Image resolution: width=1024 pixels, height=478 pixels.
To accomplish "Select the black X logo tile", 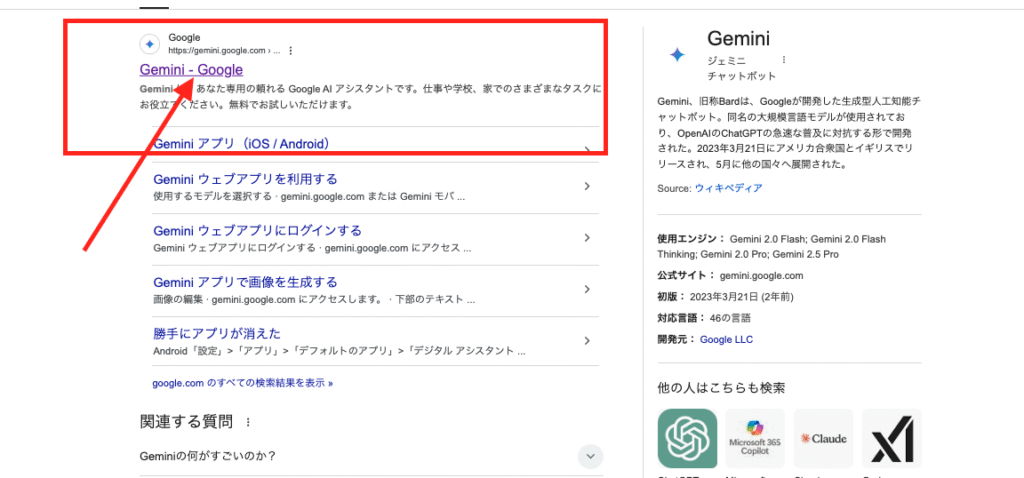I will click(891, 438).
